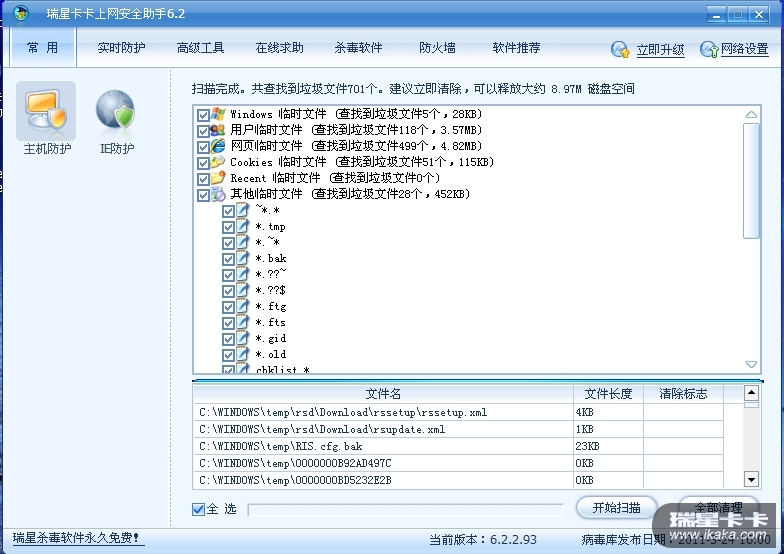Image resolution: width=784 pixels, height=554 pixels.
Task: Open the 防火墙 tab
Action: click(x=438, y=48)
